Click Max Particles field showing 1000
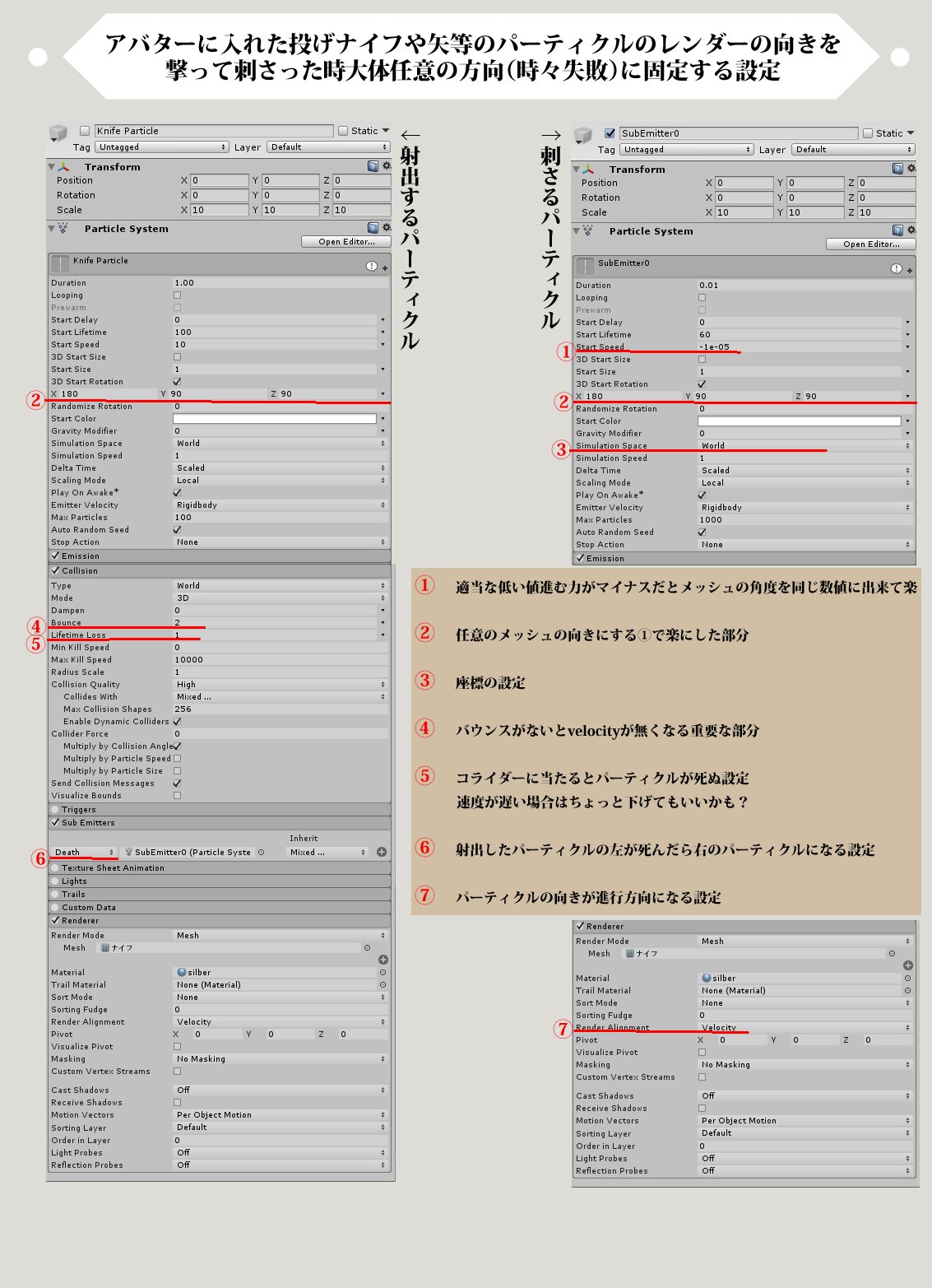The image size is (932, 1288). coord(805,519)
